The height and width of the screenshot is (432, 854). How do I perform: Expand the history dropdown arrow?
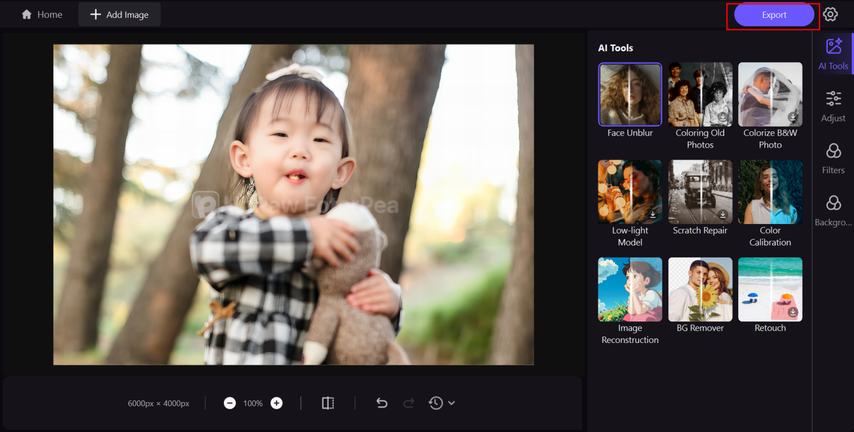click(x=452, y=403)
